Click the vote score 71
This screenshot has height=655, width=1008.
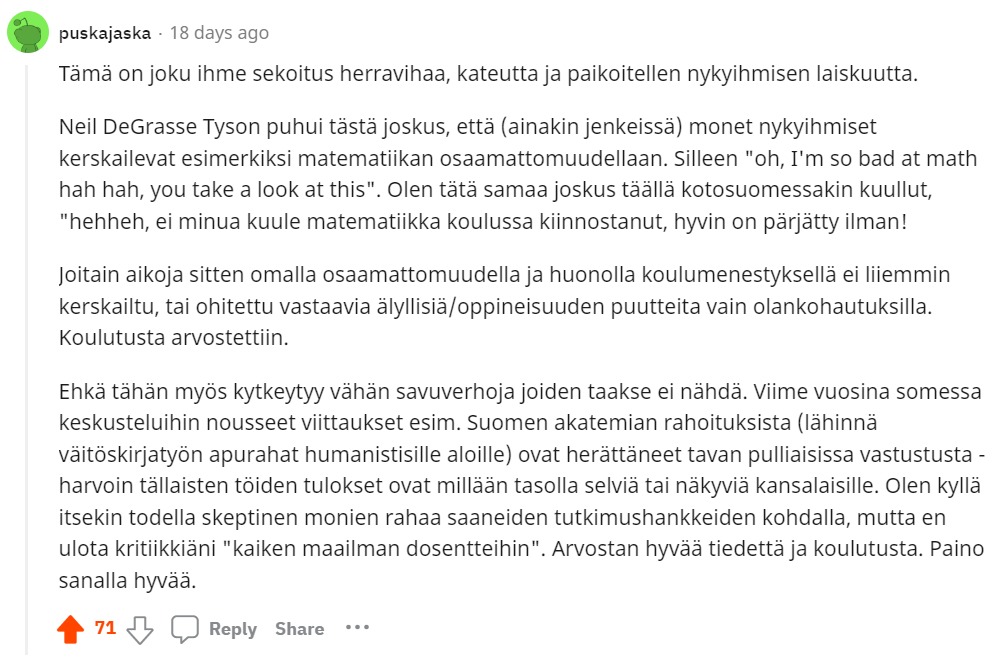point(105,628)
